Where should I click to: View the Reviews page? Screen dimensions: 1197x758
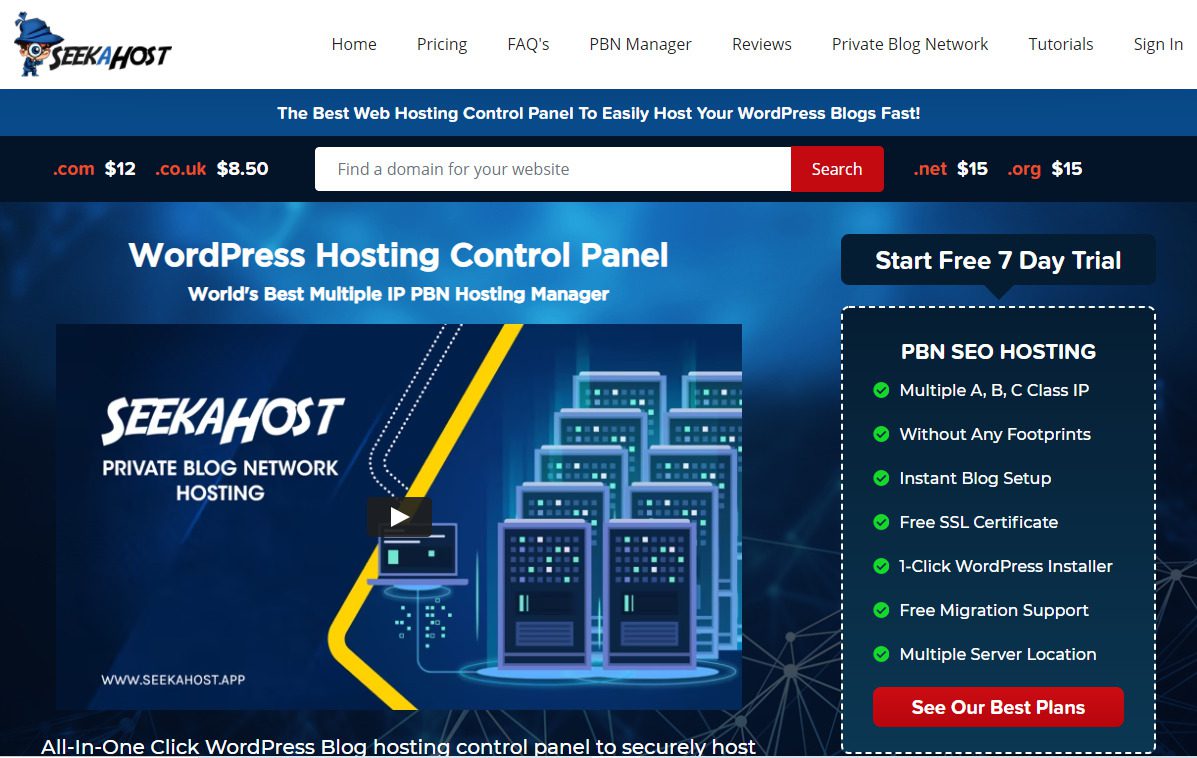761,44
